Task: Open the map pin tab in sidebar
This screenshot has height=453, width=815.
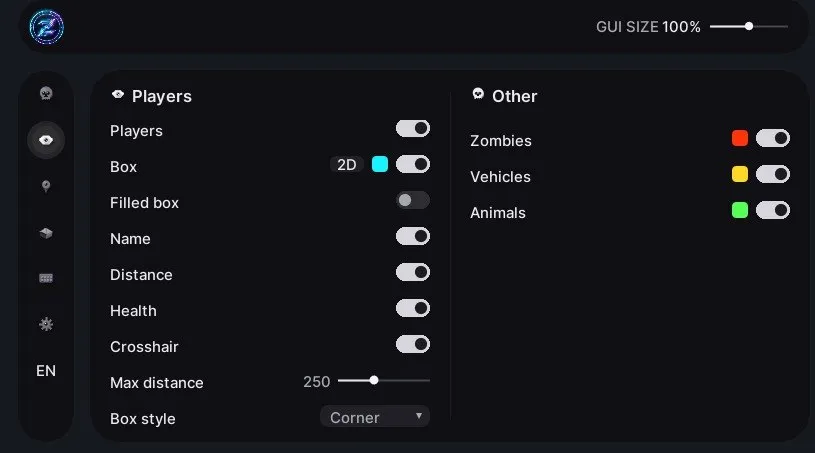Action: (x=46, y=186)
